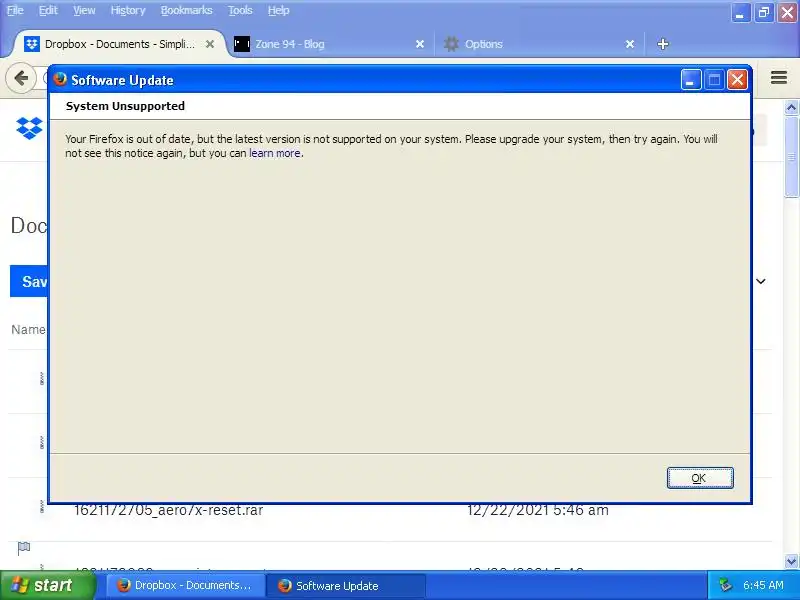Click the system tray icon near clock

click(x=726, y=585)
